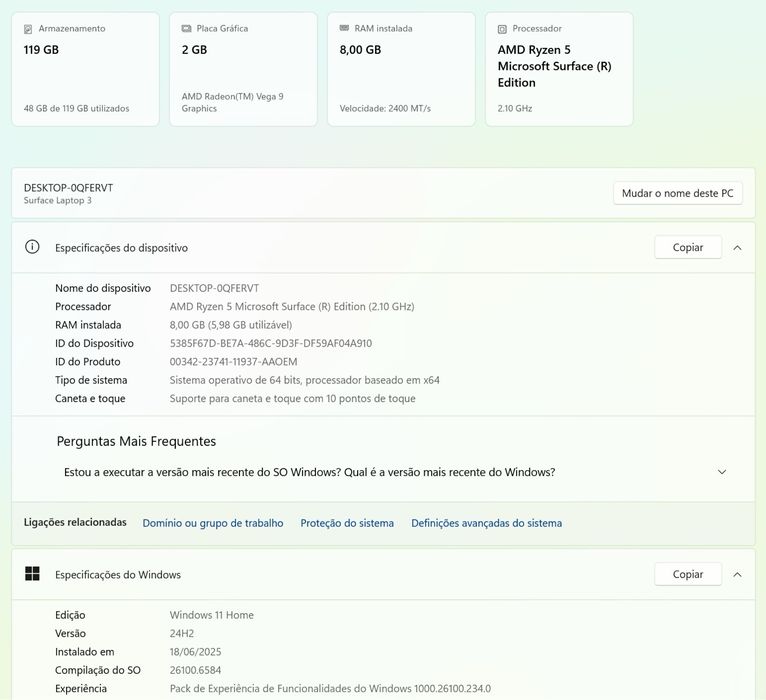Select the AMD Radeon Vega 9 graphics card tile

tap(243, 70)
